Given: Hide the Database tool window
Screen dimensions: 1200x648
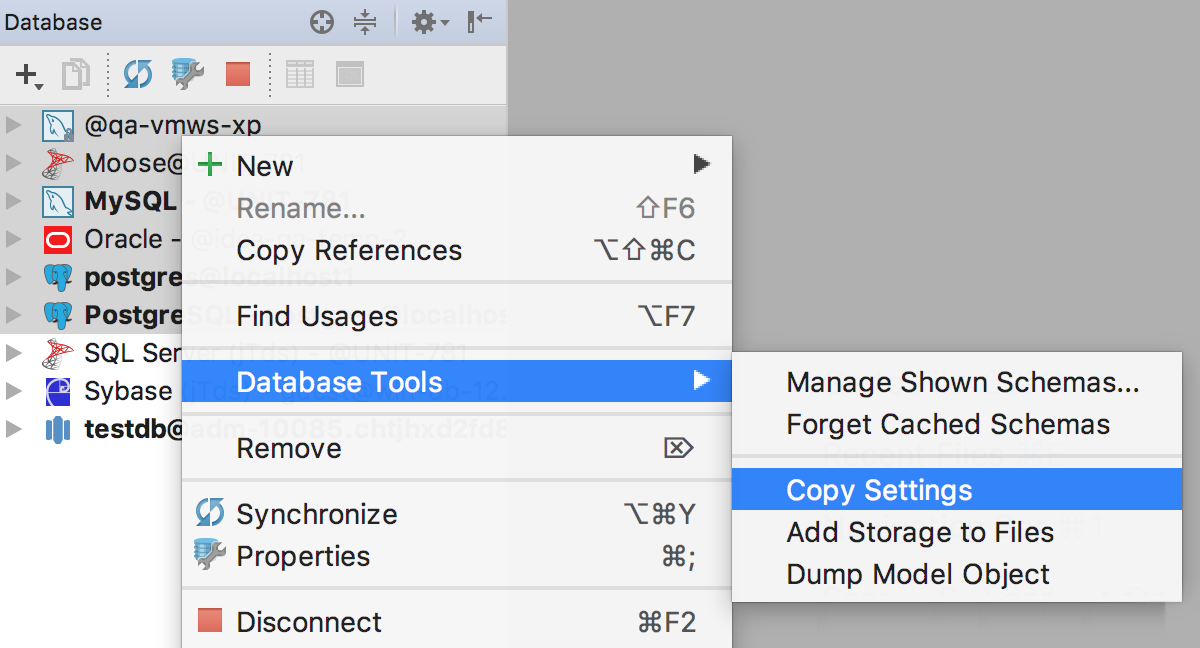Looking at the screenshot, I should click(479, 22).
